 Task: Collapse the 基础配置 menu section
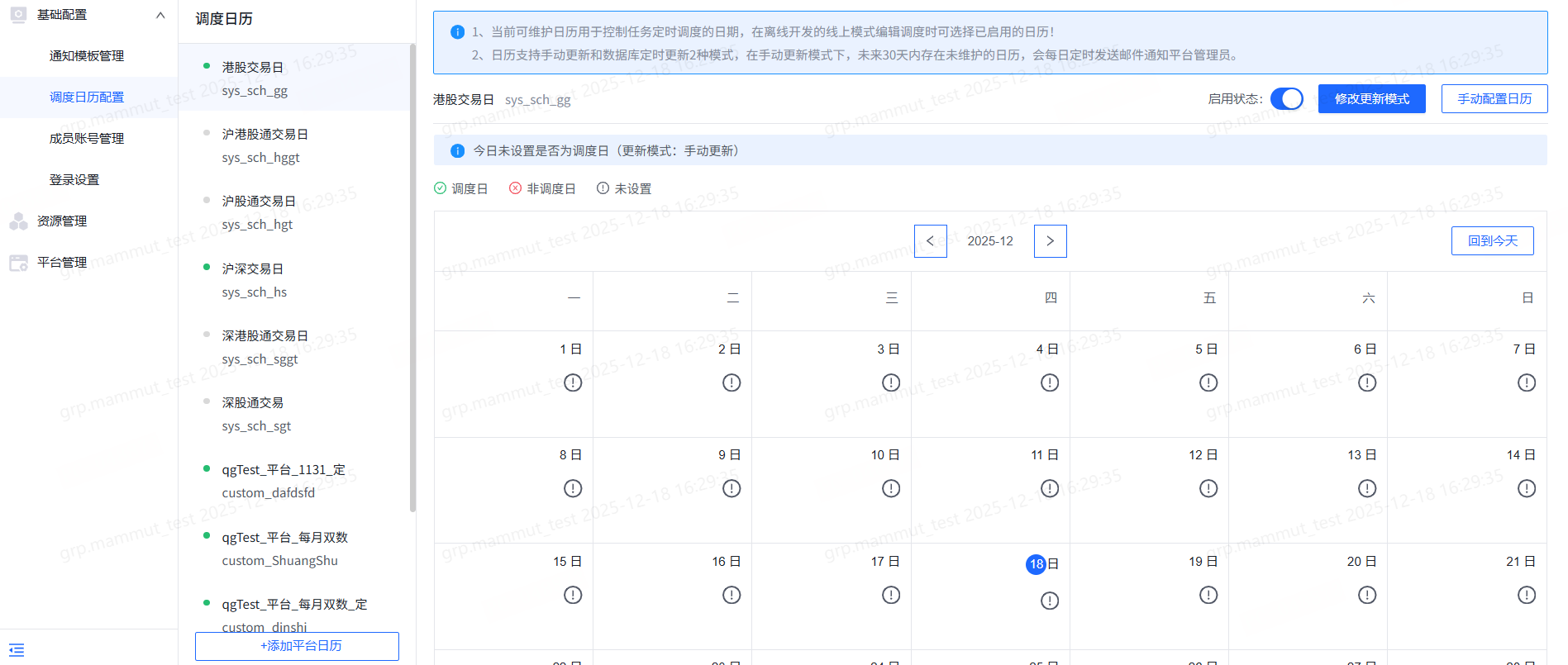[x=160, y=15]
